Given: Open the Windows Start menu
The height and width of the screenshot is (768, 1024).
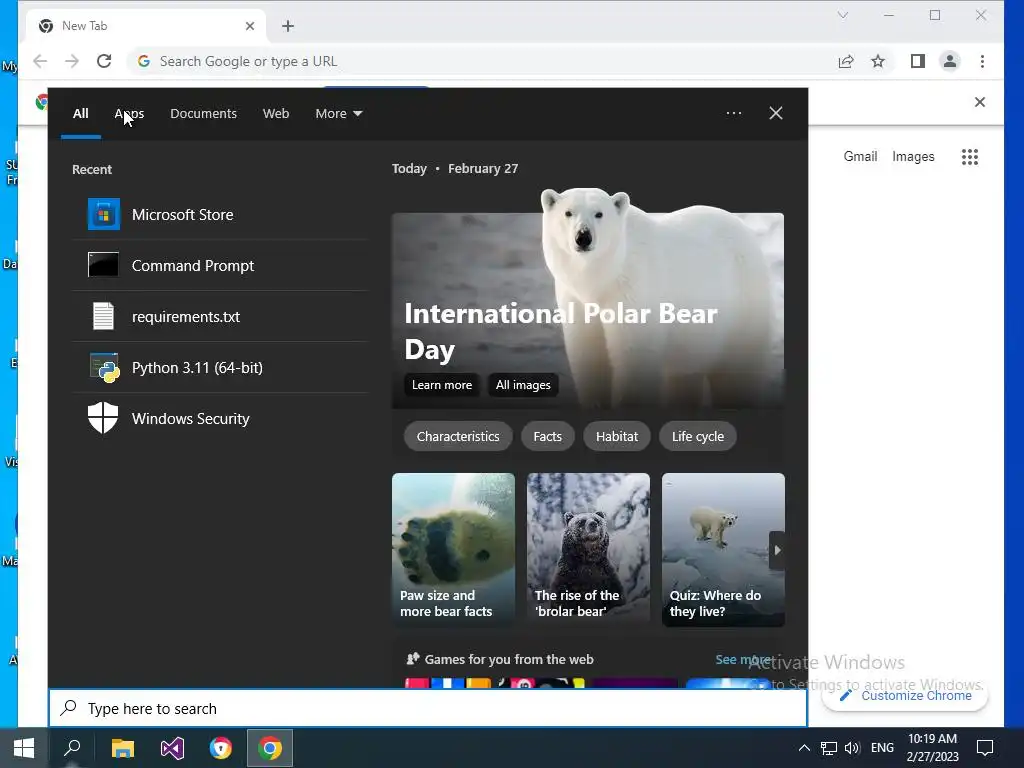Looking at the screenshot, I should pyautogui.click(x=24, y=748).
